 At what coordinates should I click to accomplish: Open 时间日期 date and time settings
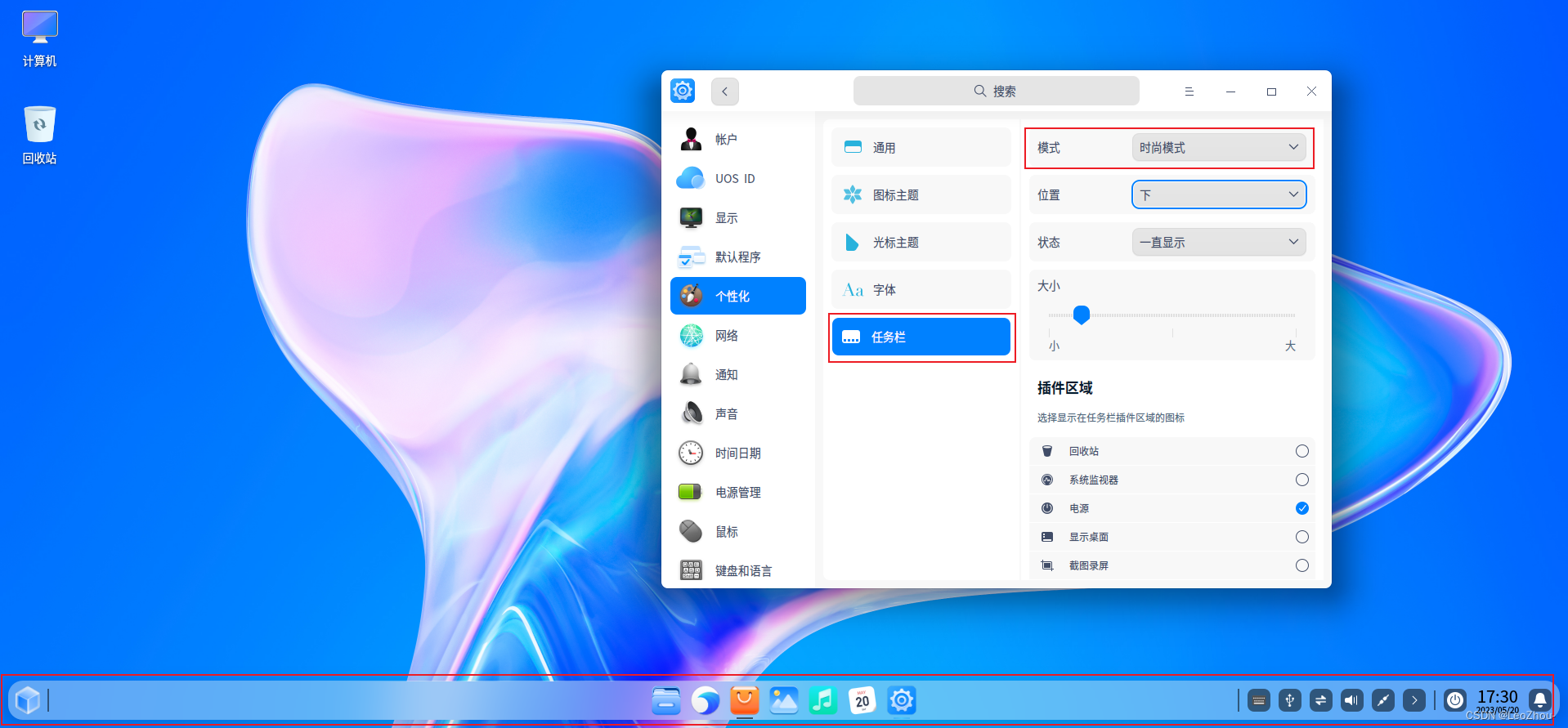(737, 453)
